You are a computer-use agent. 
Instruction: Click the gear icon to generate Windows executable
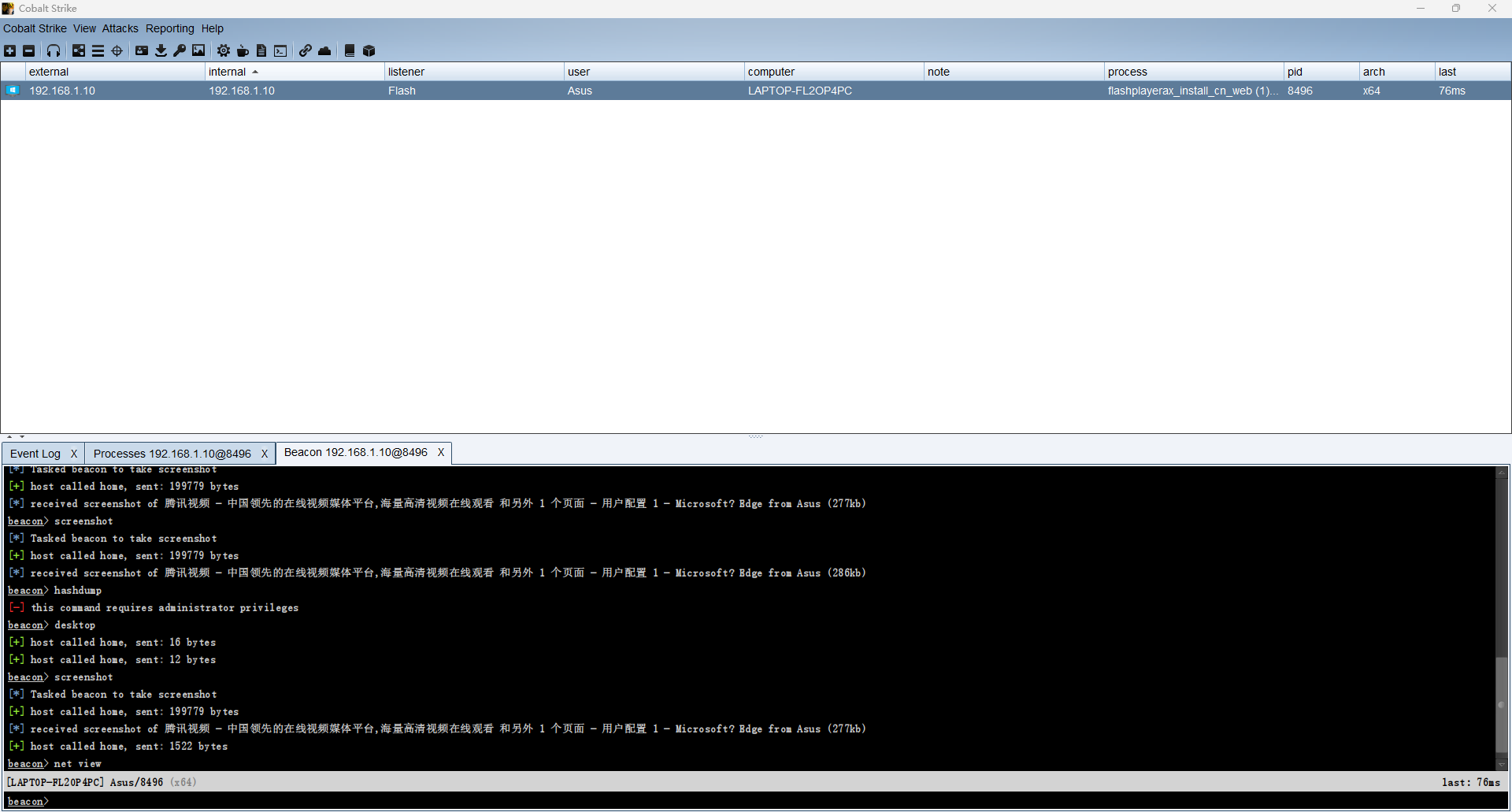(224, 51)
